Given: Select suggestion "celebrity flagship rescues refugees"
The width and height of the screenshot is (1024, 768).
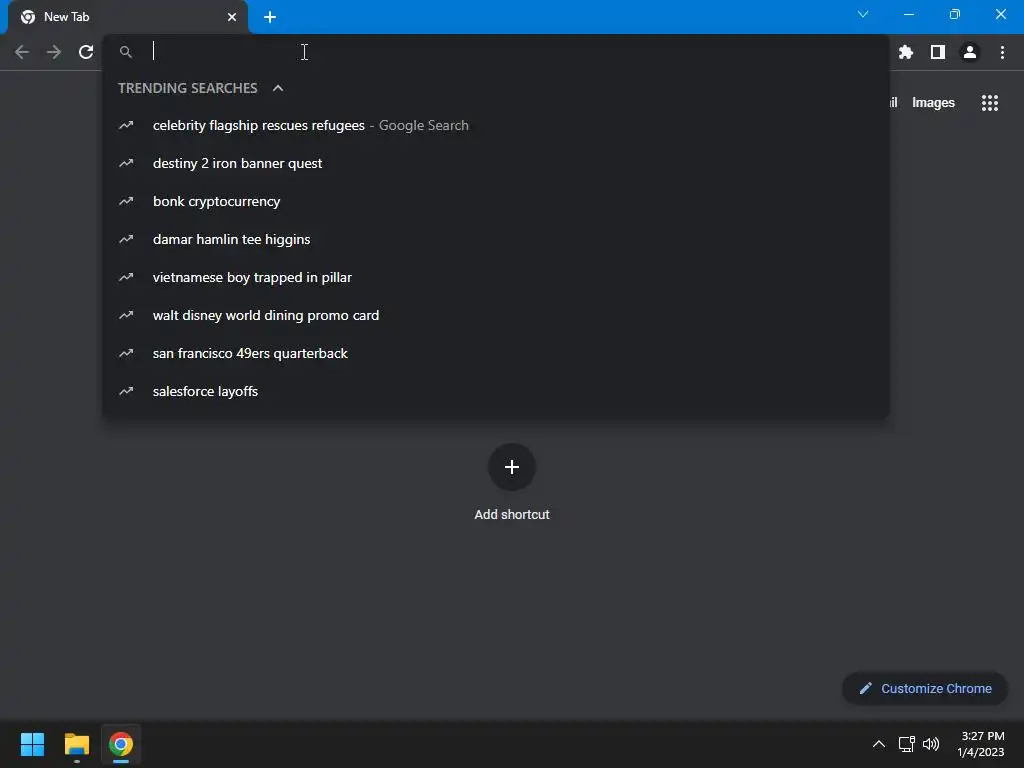Looking at the screenshot, I should pos(496,125).
